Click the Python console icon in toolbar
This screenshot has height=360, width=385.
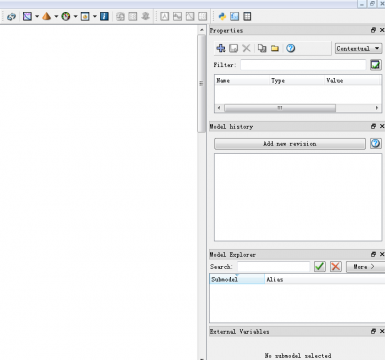222,16
